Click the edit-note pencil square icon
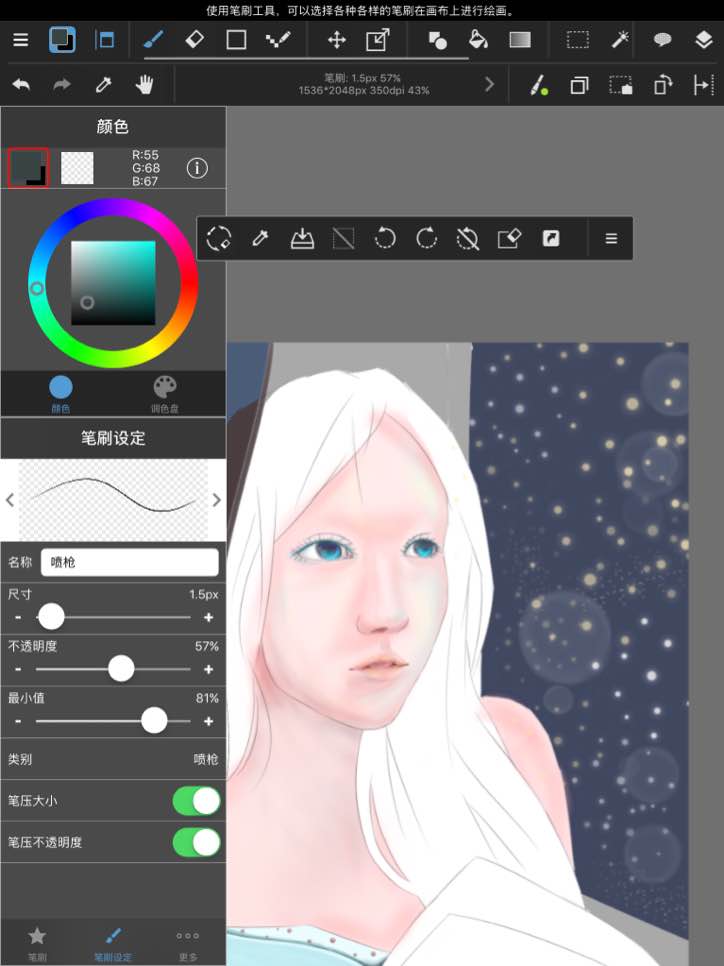Screen dimensions: 724x966 pyautogui.click(x=509, y=238)
